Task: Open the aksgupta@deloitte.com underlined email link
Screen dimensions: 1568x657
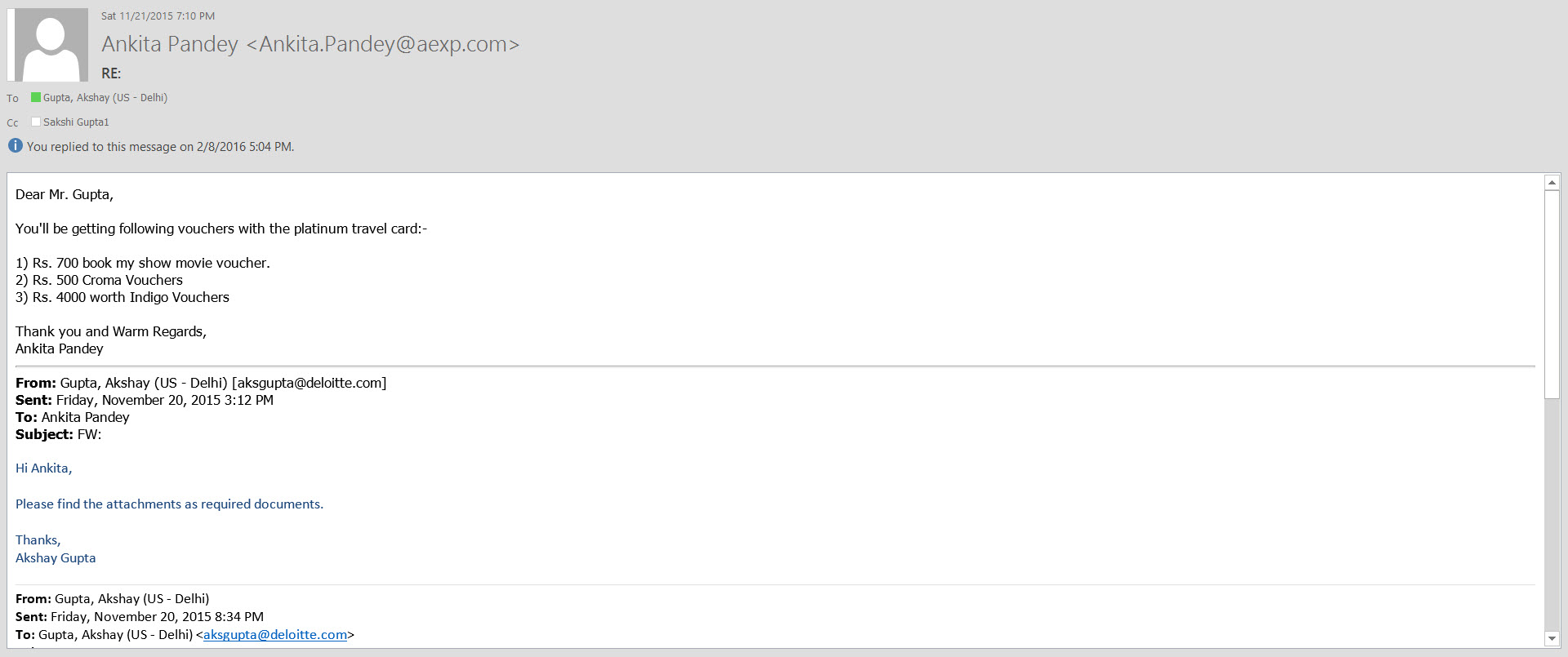Action: pos(275,635)
